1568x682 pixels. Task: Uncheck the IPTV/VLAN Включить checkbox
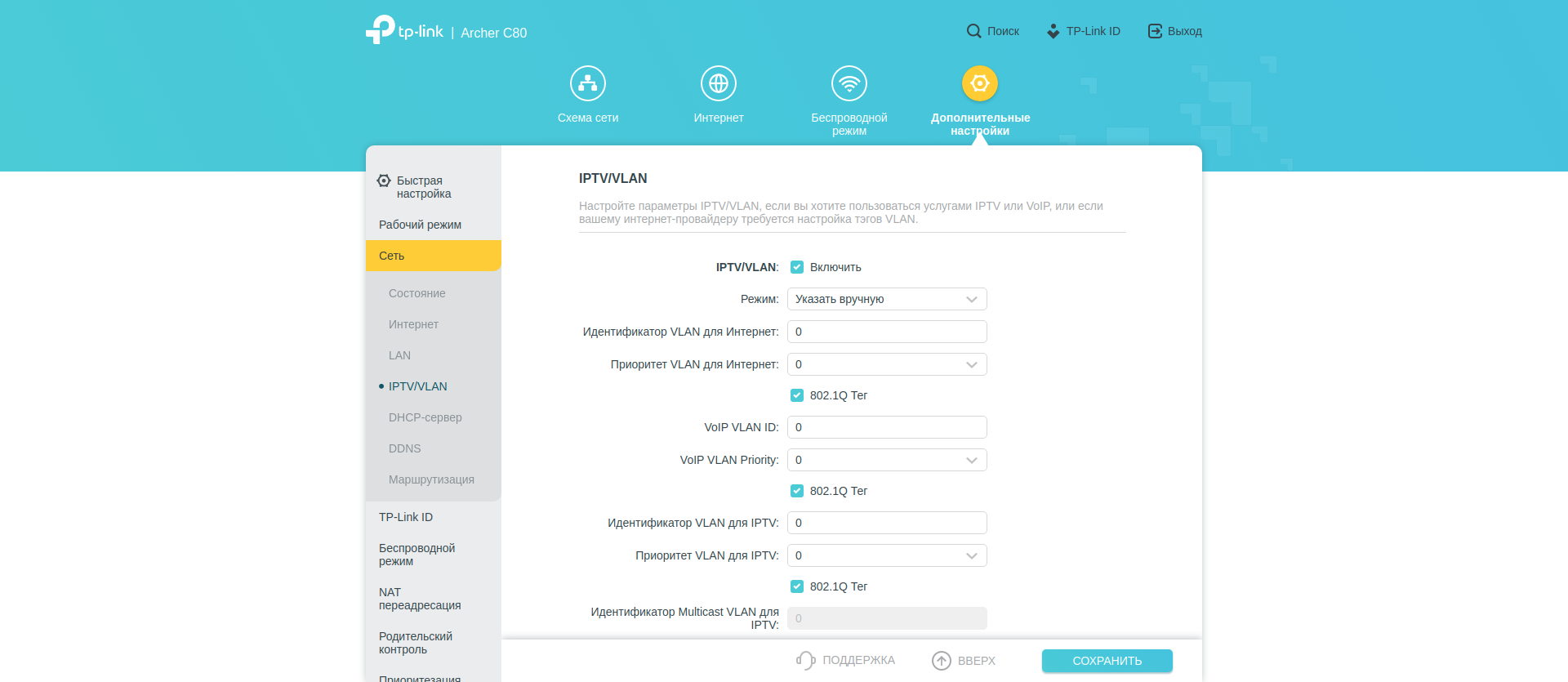(797, 267)
